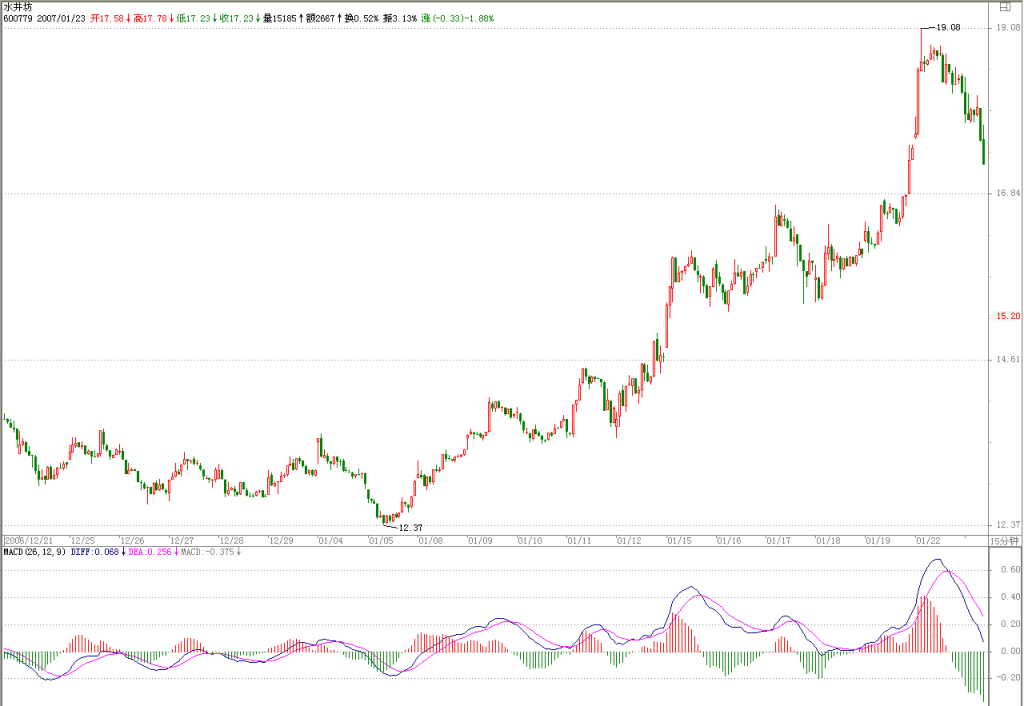This screenshot has width=1024, height=706.
Task: Click the 0.60 level on the MACD axis
Action: 1010,570
